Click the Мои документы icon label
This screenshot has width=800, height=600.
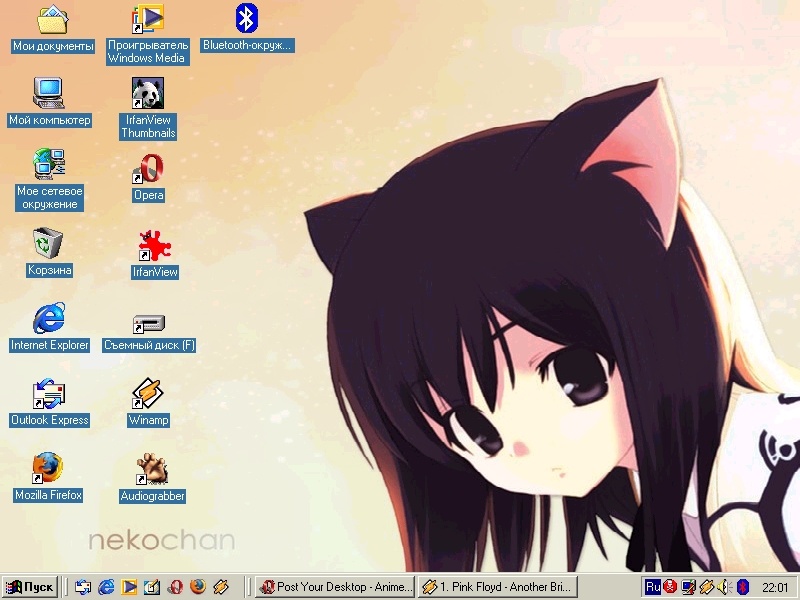pyautogui.click(x=53, y=46)
